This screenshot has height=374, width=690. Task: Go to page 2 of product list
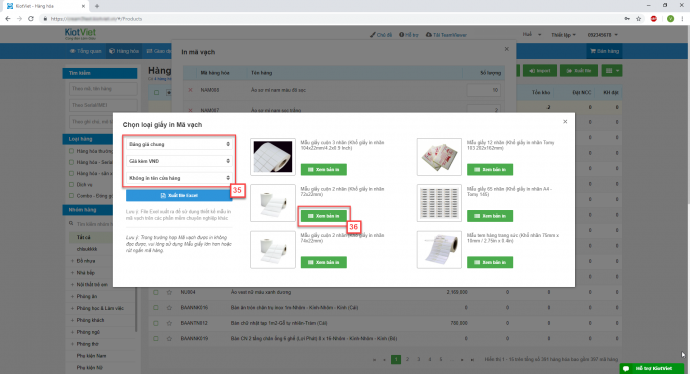pos(407,359)
